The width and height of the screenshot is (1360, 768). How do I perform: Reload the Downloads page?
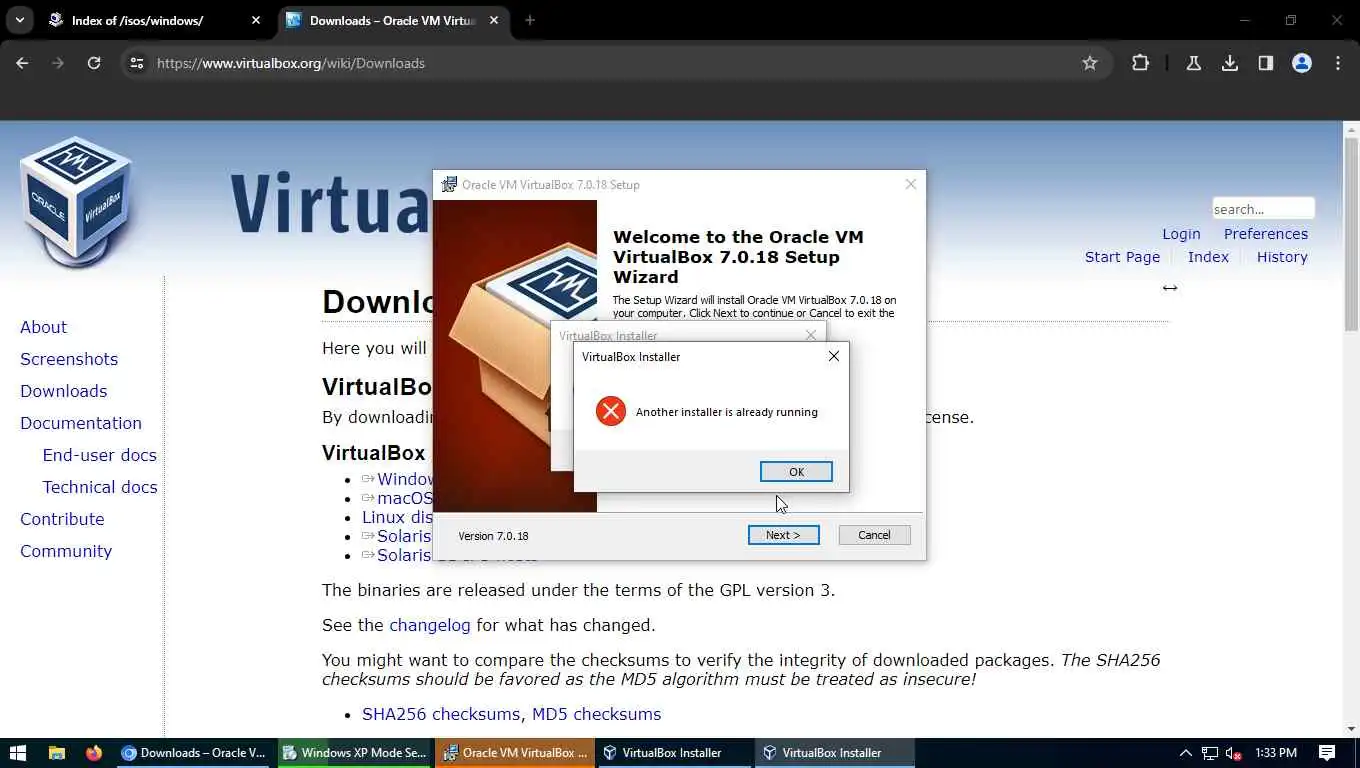point(94,63)
